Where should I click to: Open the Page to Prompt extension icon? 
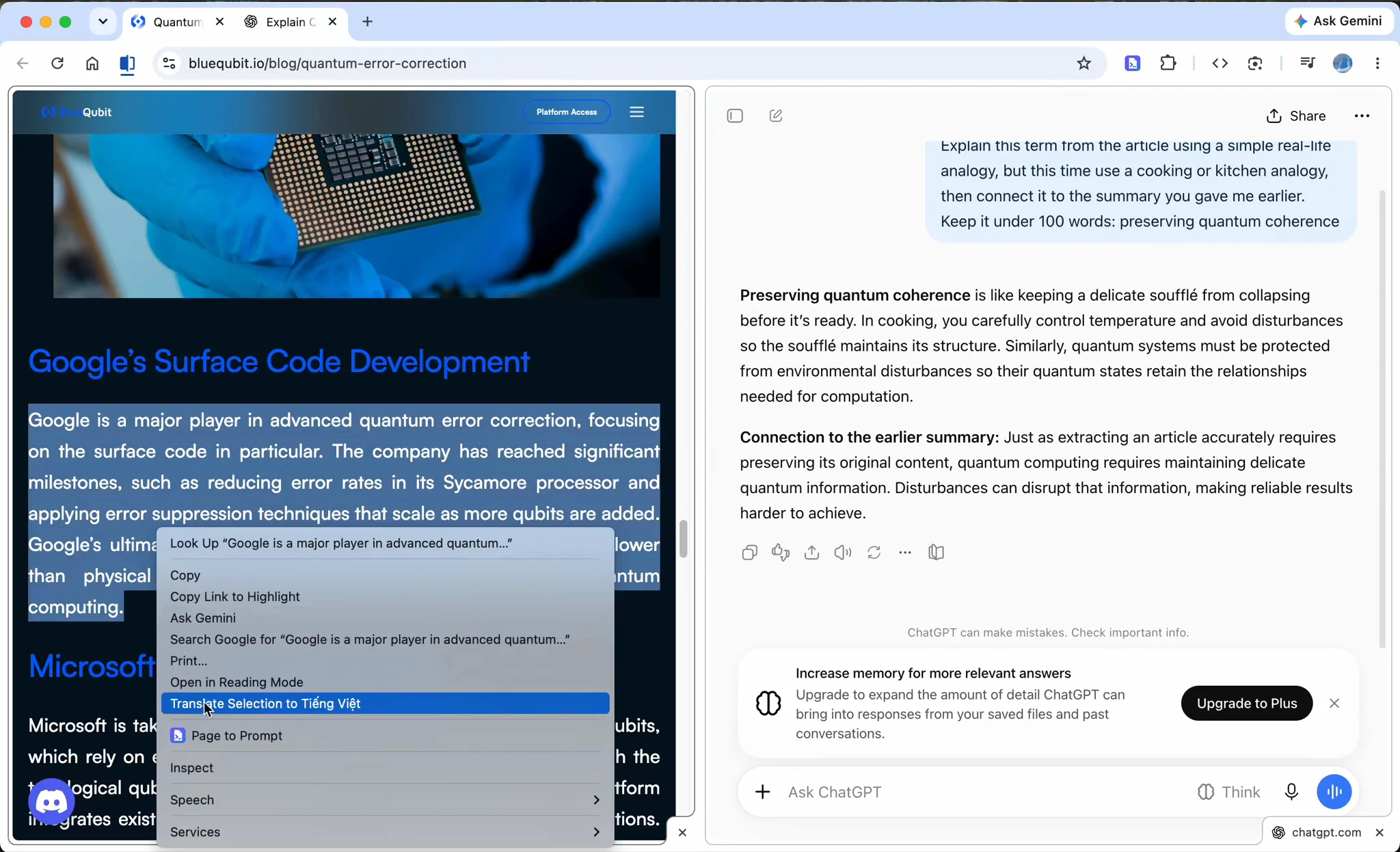pos(1133,64)
